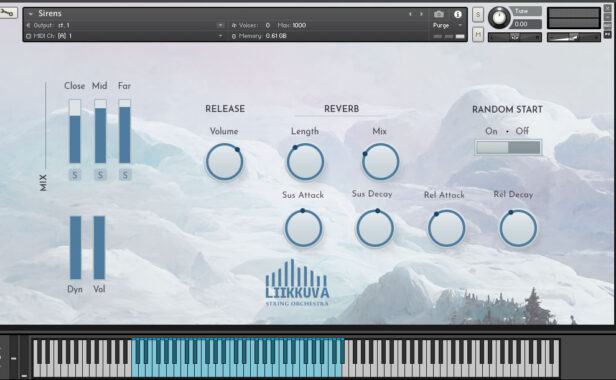Screen dimensions: 616x380
Task: Toggle the Random Start on/off switch
Action: pos(508,147)
